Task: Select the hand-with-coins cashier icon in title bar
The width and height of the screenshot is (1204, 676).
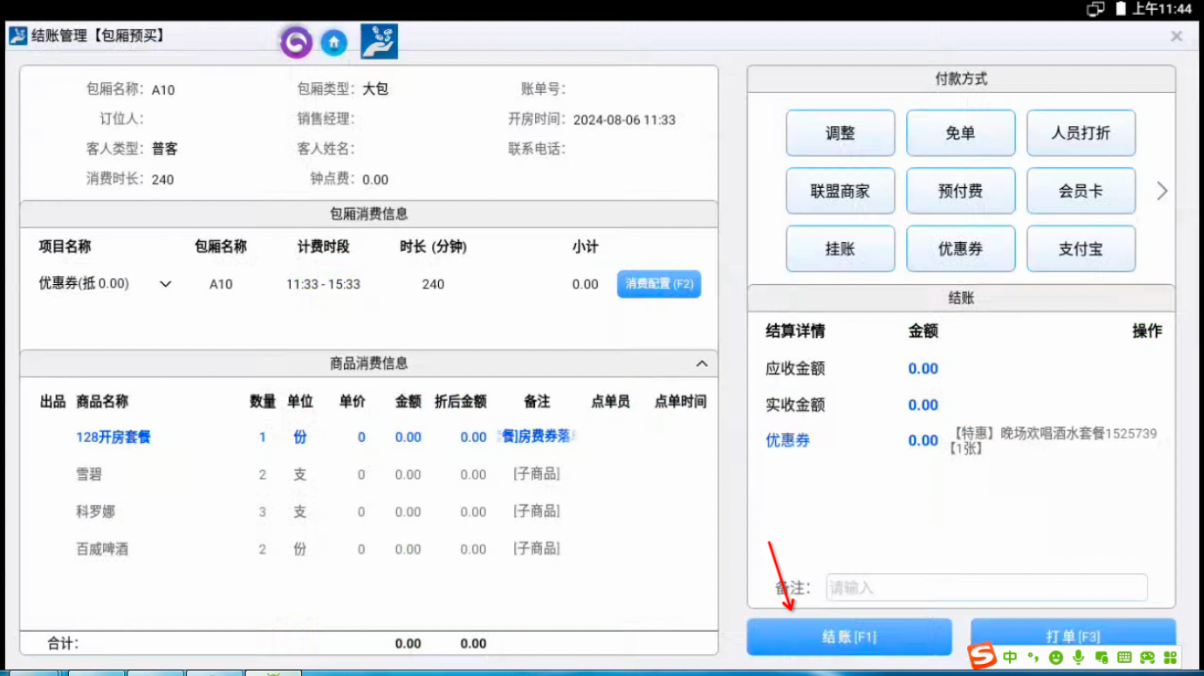Action: (377, 41)
